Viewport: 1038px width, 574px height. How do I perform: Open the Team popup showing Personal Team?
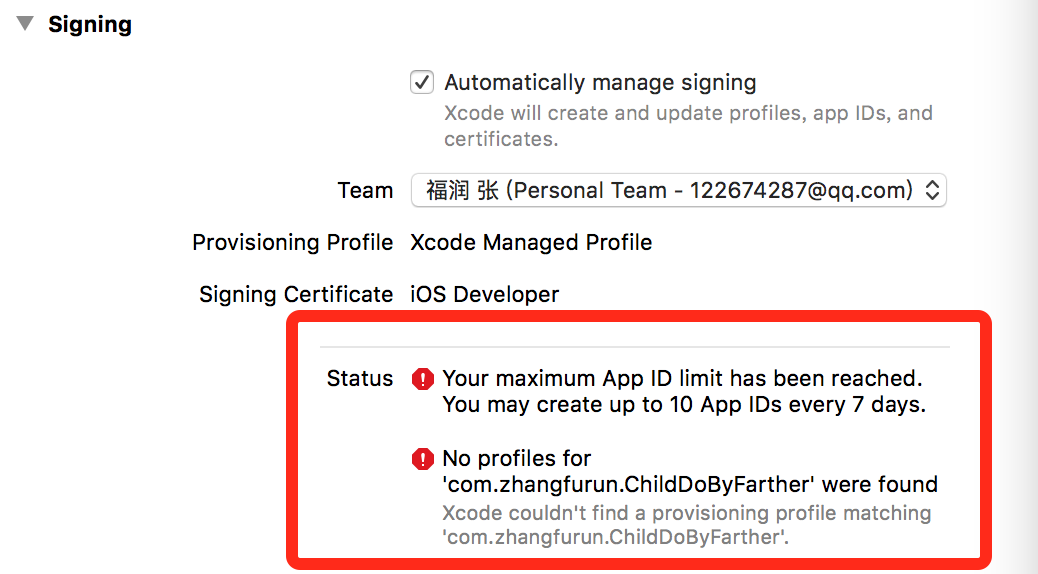pos(668,190)
